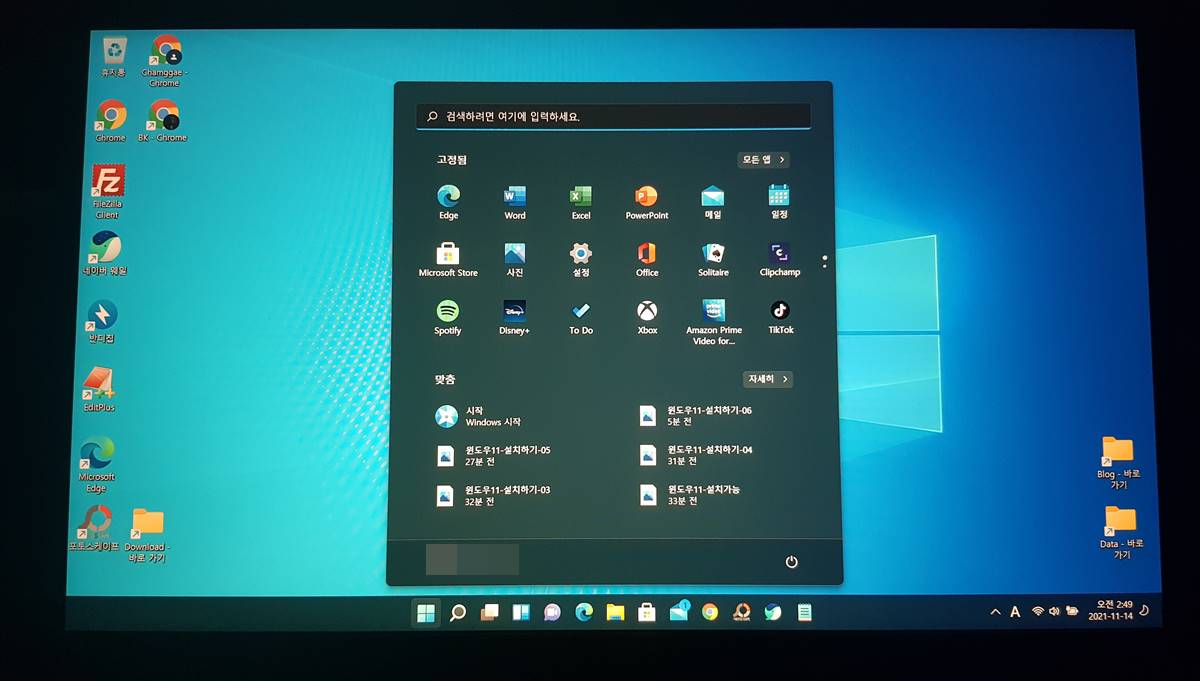Select the Chrome desktop shortcut
Viewport: 1200px width, 681px height.
click(x=110, y=120)
